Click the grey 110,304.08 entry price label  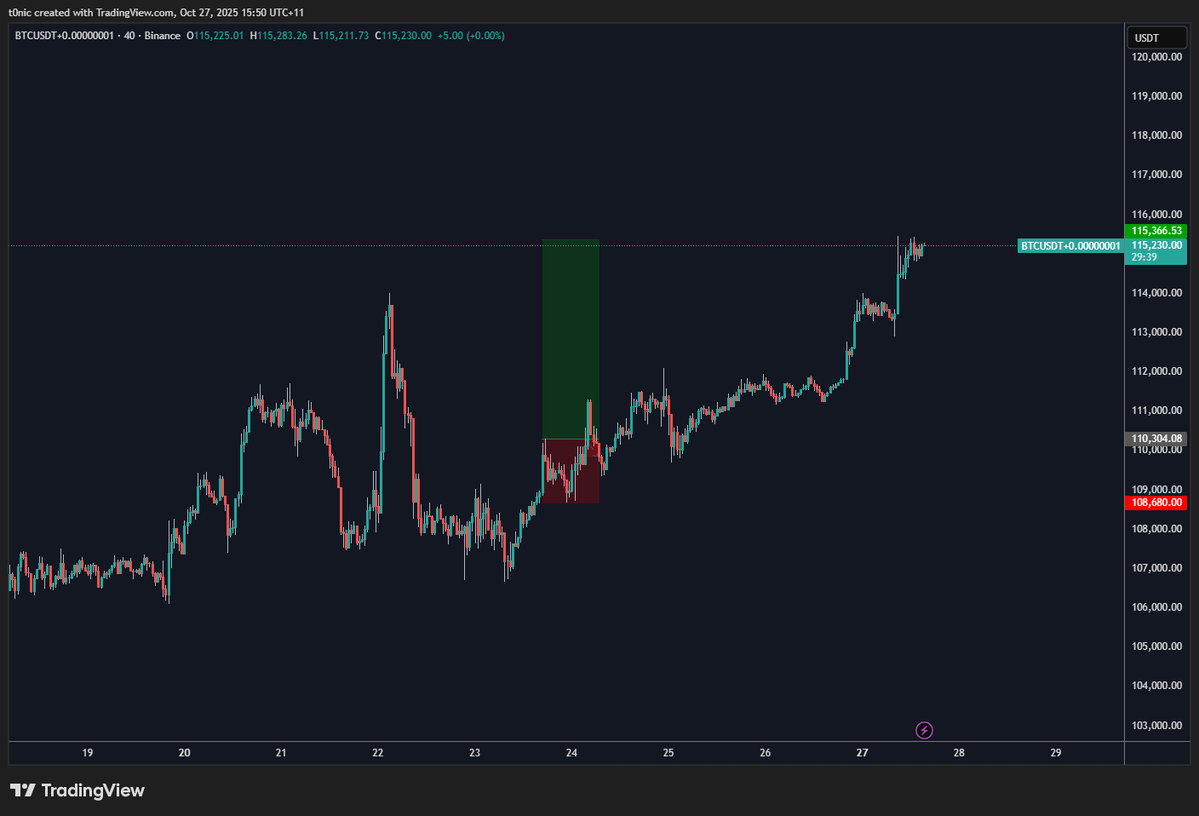point(1156,438)
